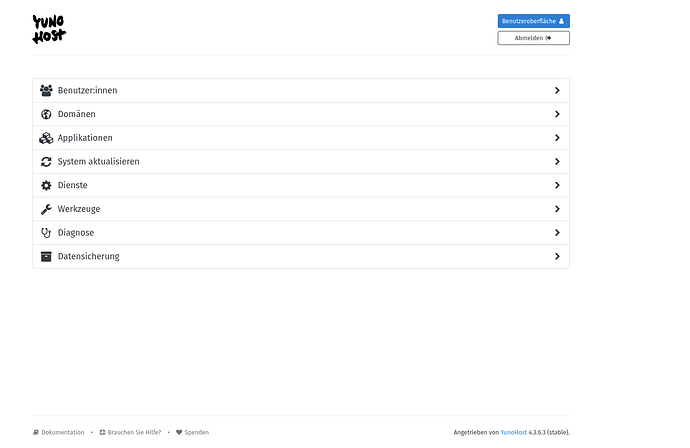Image resolution: width=690 pixels, height=448 pixels.
Task: Click the YunoHost logo
Action: tap(49, 29)
